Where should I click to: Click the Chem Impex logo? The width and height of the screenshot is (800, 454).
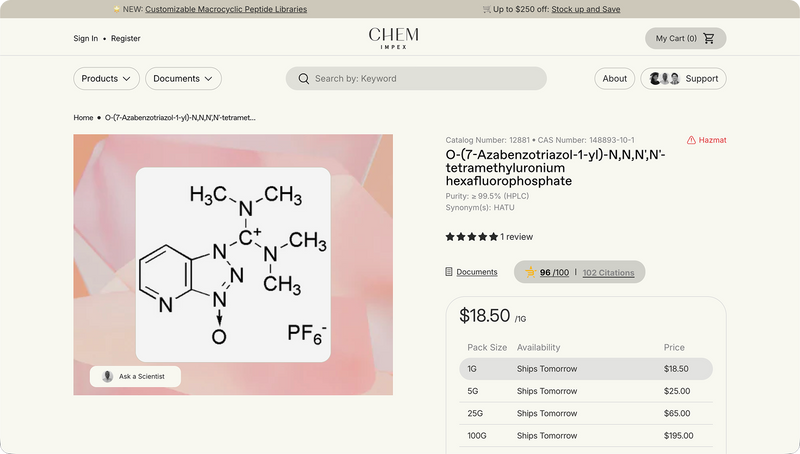pos(393,38)
